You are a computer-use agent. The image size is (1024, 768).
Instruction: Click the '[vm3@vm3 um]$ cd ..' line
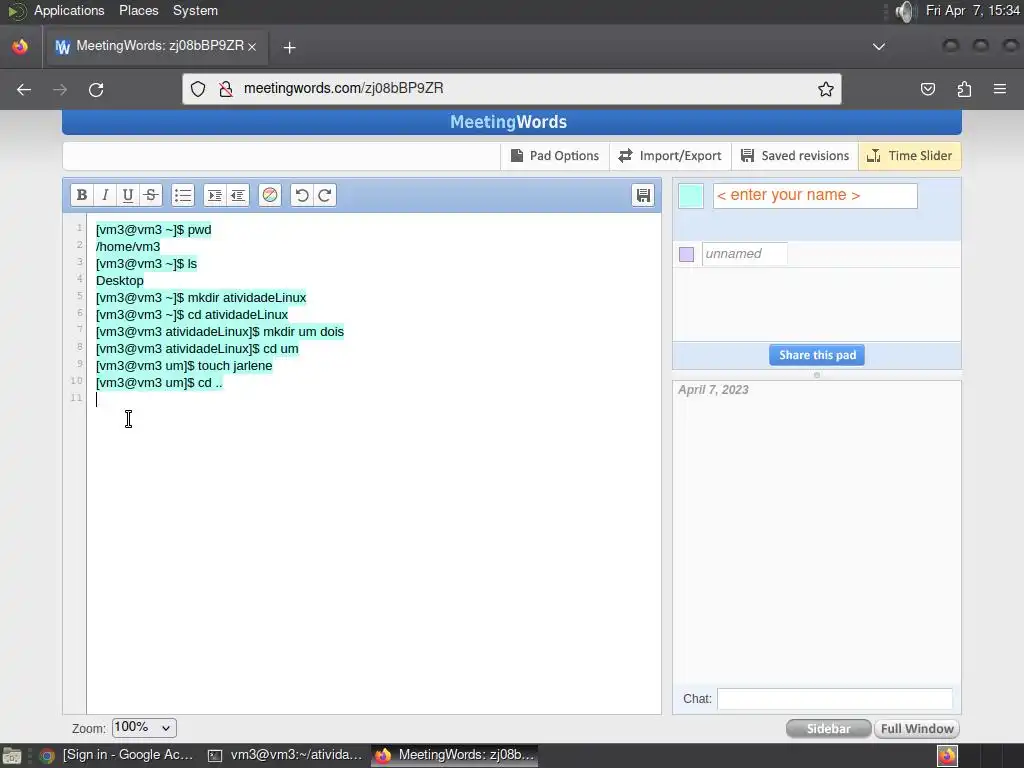159,383
